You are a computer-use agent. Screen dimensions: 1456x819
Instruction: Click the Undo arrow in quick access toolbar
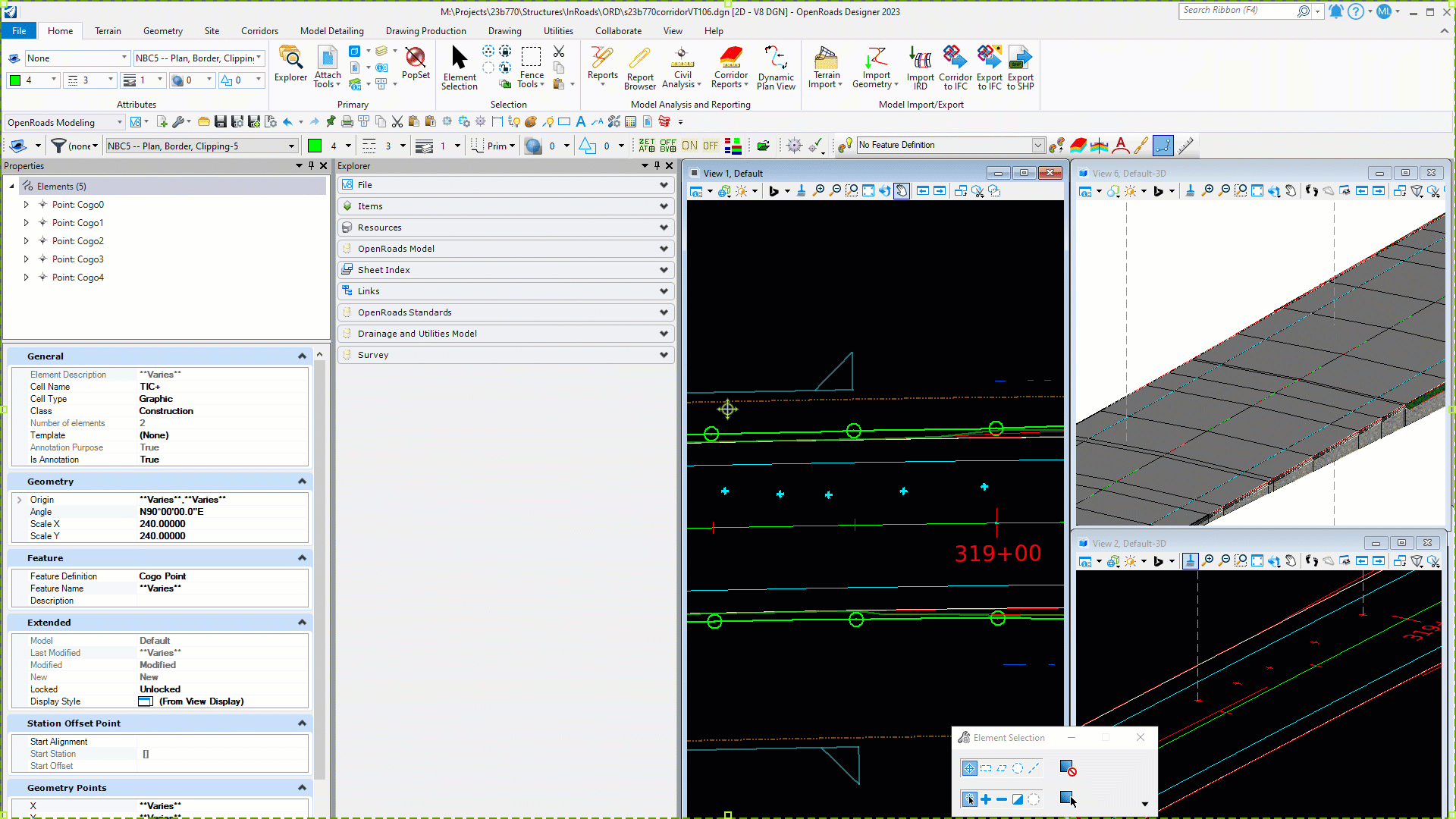(287, 122)
